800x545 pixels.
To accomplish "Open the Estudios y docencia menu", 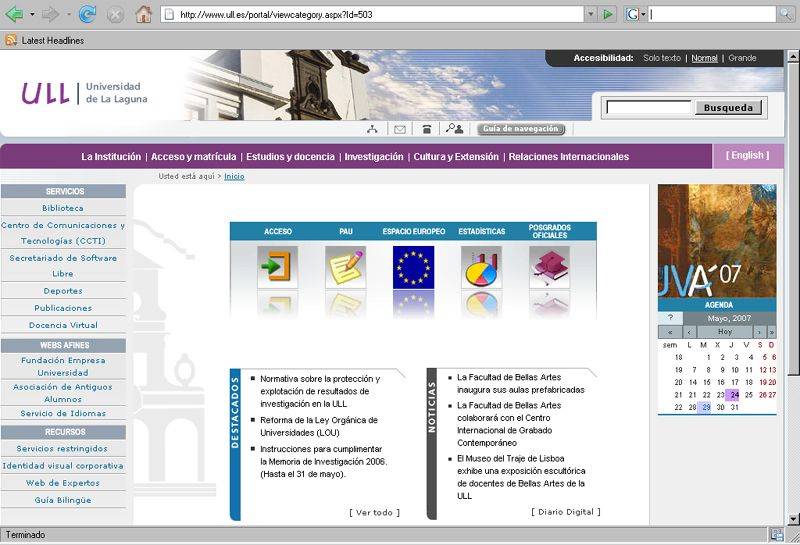I will (290, 157).
